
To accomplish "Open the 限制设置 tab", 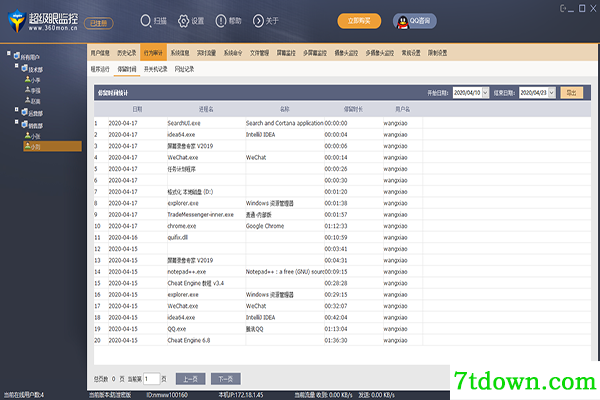I will point(437,53).
